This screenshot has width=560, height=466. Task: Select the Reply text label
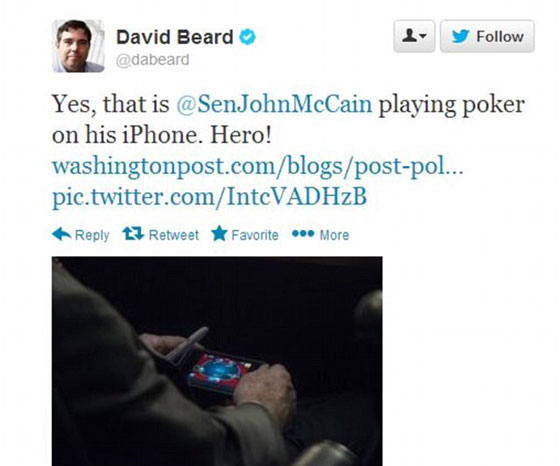pos(92,235)
